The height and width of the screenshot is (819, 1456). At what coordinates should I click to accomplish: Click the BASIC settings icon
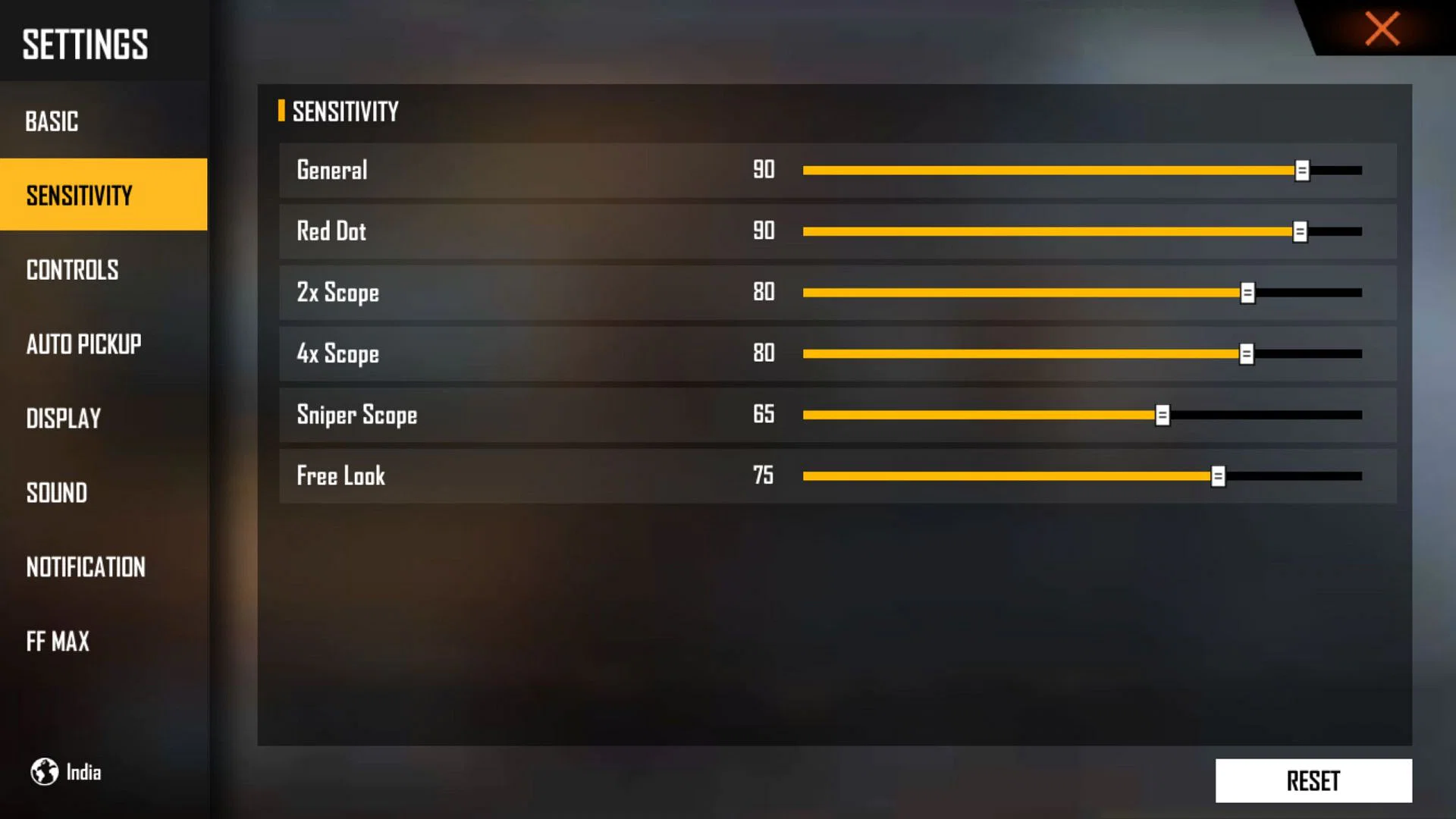point(54,121)
